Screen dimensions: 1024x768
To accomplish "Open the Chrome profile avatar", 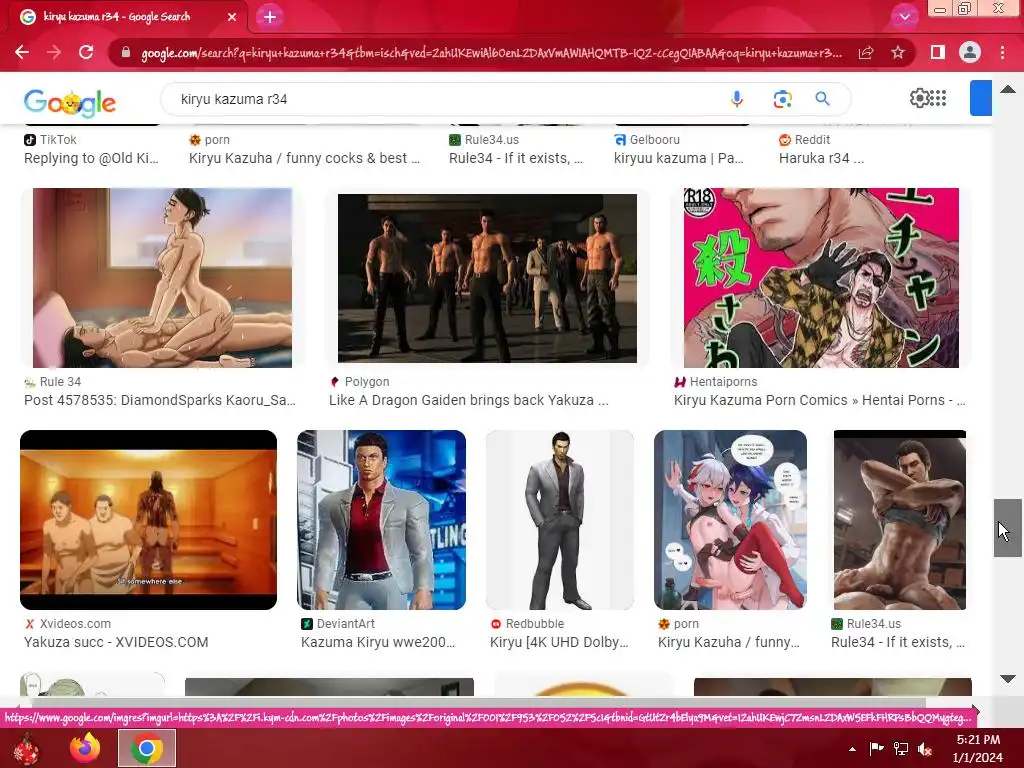I will click(970, 52).
